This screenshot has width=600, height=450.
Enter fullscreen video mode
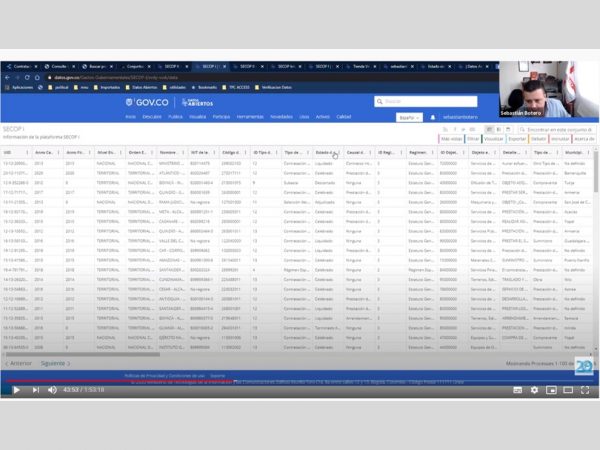click(x=586, y=390)
